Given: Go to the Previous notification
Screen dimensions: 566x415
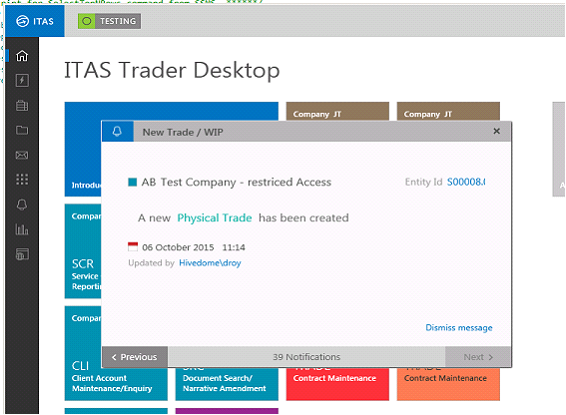Looking at the screenshot, I should click(135, 357).
